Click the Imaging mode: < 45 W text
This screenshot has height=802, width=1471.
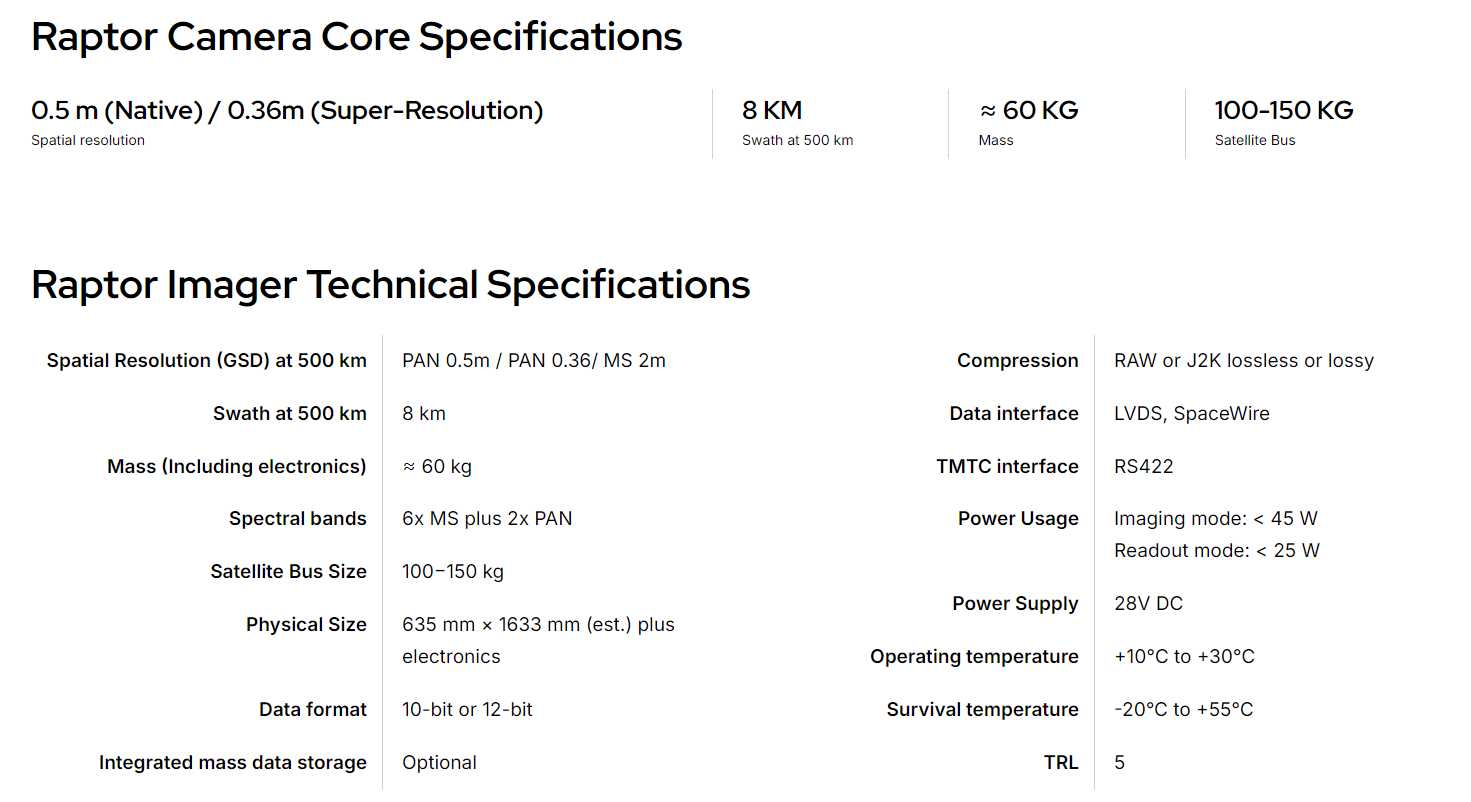(1216, 519)
